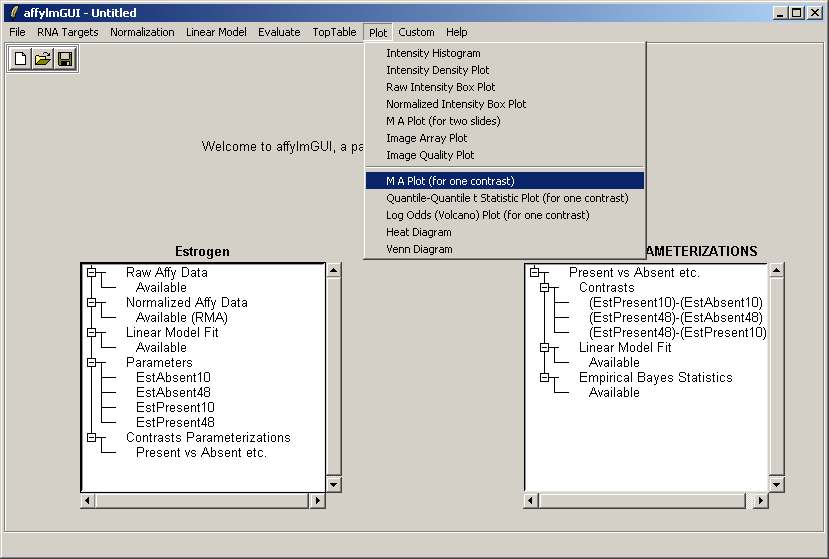The height and width of the screenshot is (559, 829).
Task: Open the TopTable menu
Action: tap(334, 32)
